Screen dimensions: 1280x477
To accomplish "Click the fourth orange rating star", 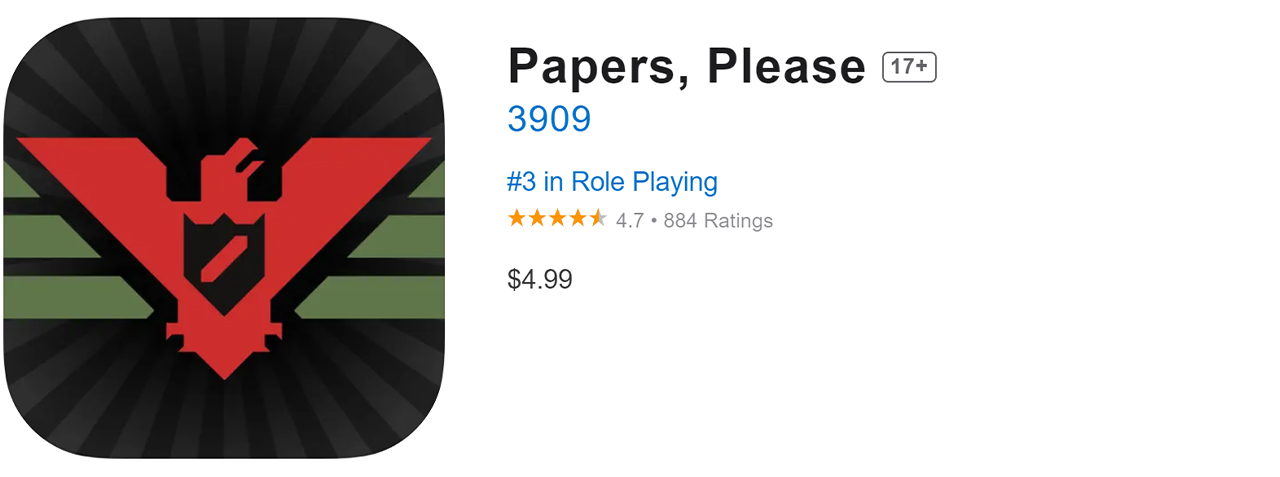I will tap(577, 218).
